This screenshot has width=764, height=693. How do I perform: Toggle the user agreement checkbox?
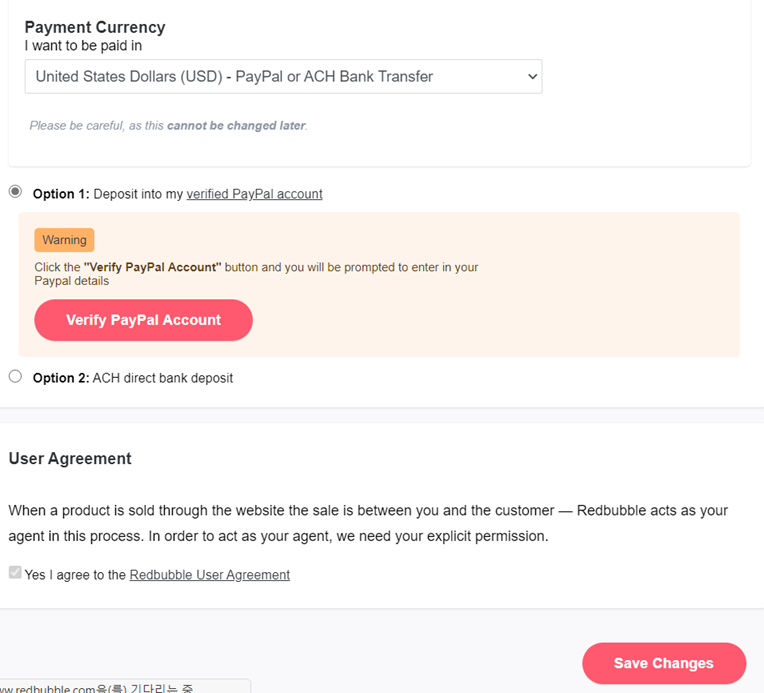(15, 572)
